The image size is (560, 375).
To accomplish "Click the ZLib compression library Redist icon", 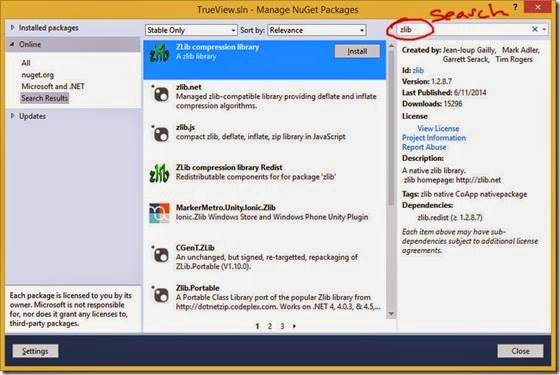I will [159, 173].
